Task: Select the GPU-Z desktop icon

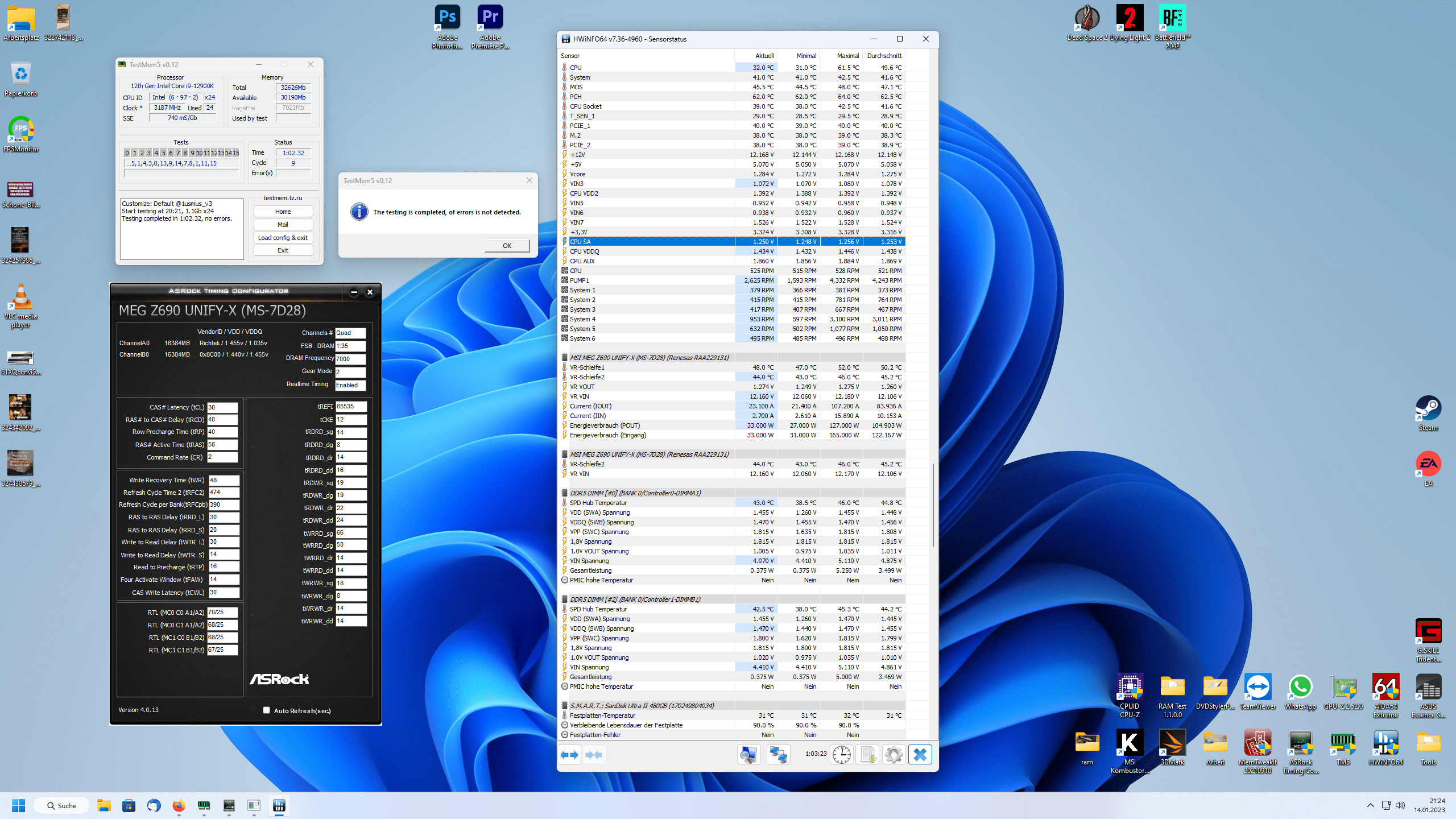Action: pyautogui.click(x=1343, y=692)
